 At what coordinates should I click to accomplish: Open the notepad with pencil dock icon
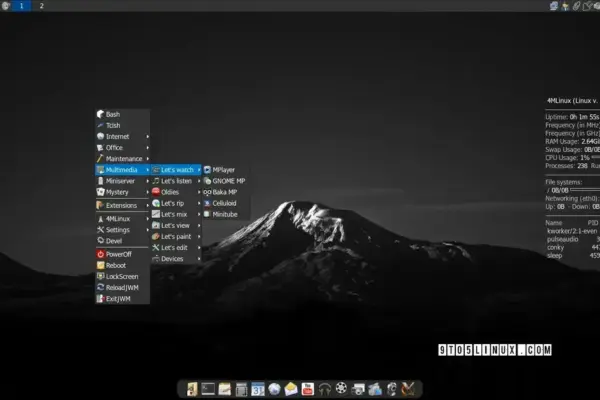225,389
